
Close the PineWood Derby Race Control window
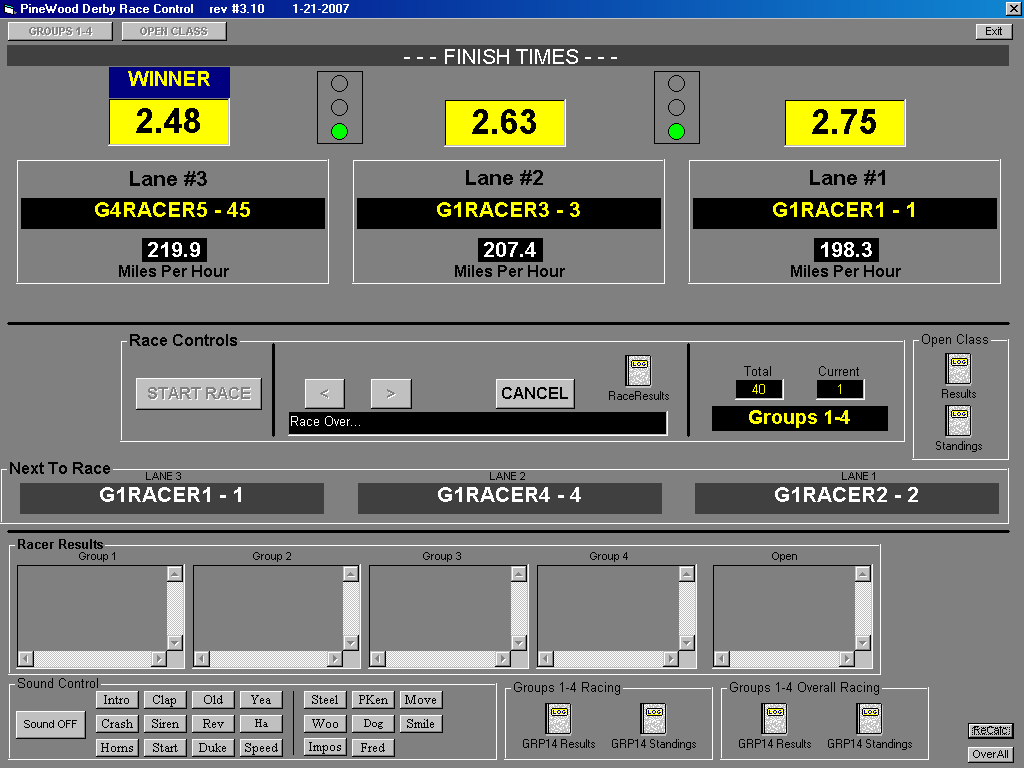pyautogui.click(x=1013, y=8)
